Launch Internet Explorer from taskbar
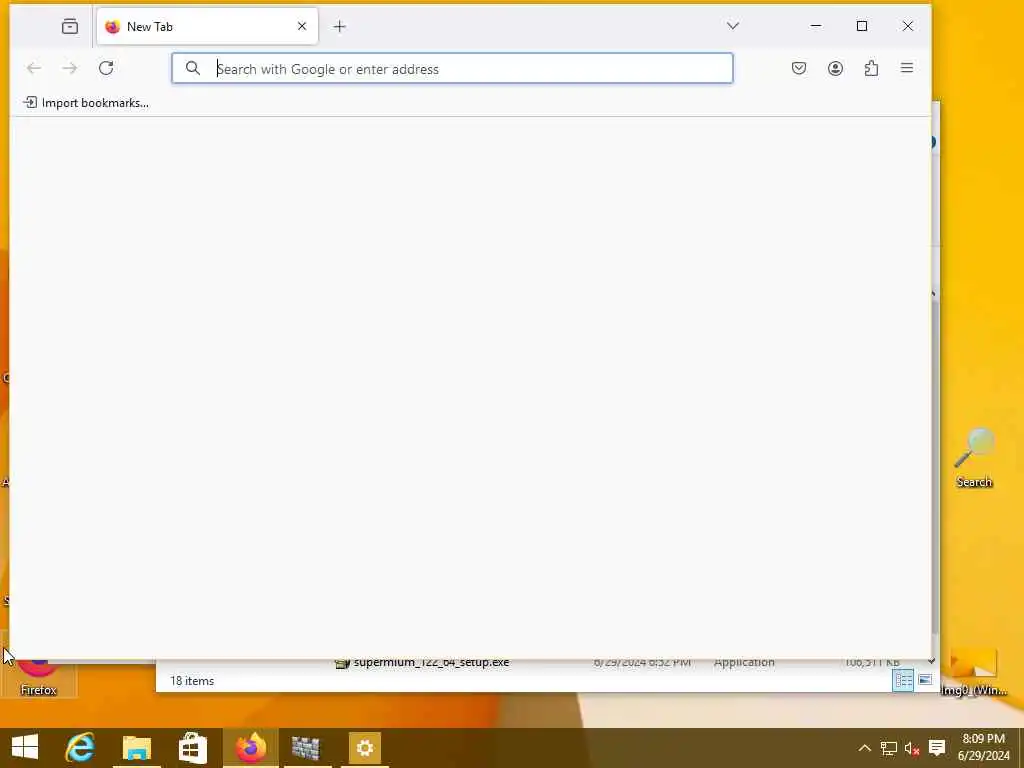This screenshot has width=1024, height=768. click(x=80, y=748)
